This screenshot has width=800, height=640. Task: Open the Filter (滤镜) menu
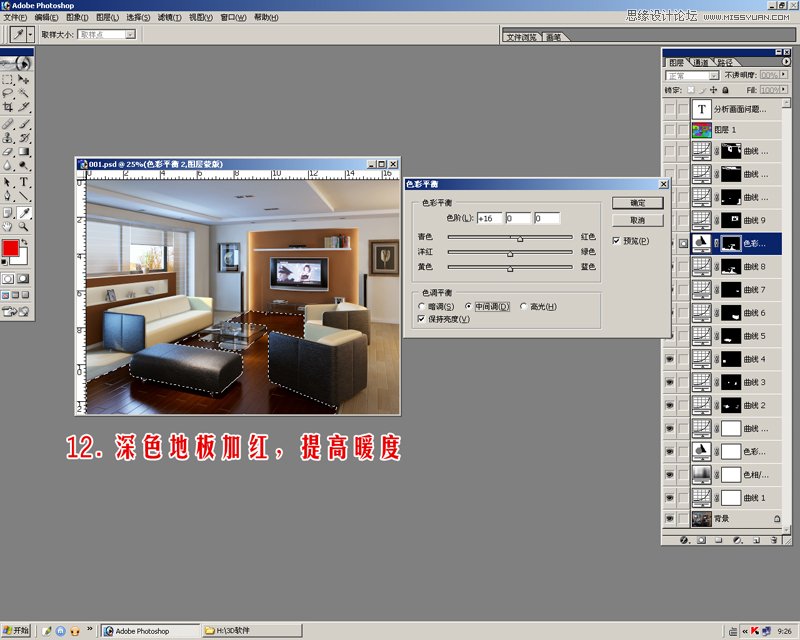pos(169,17)
